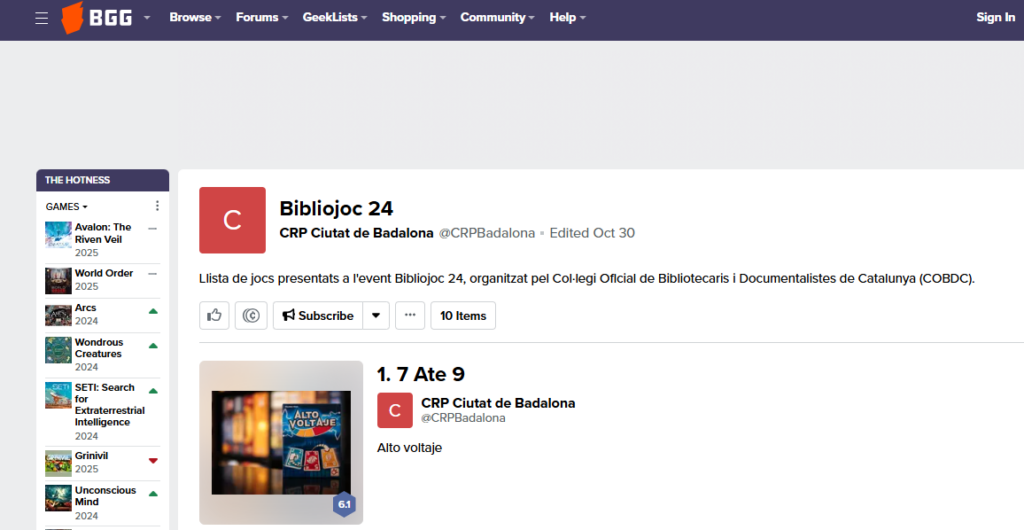The width and height of the screenshot is (1024, 530).
Task: Open the GeekLists menu
Action: 335,18
